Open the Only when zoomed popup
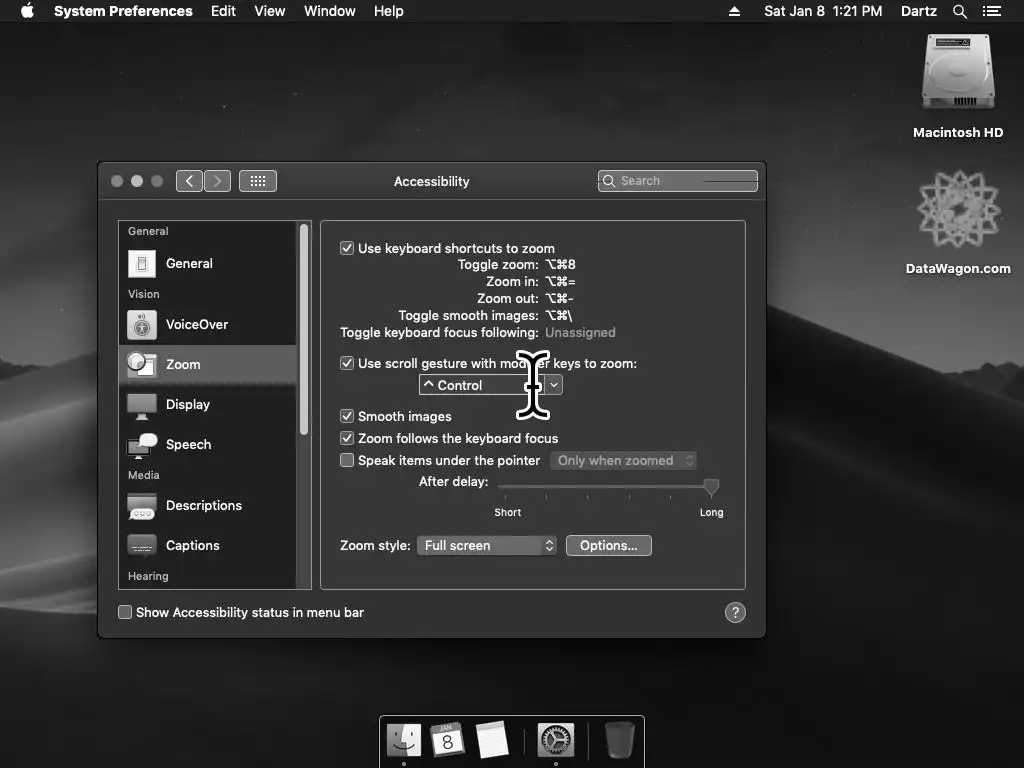 [x=623, y=460]
